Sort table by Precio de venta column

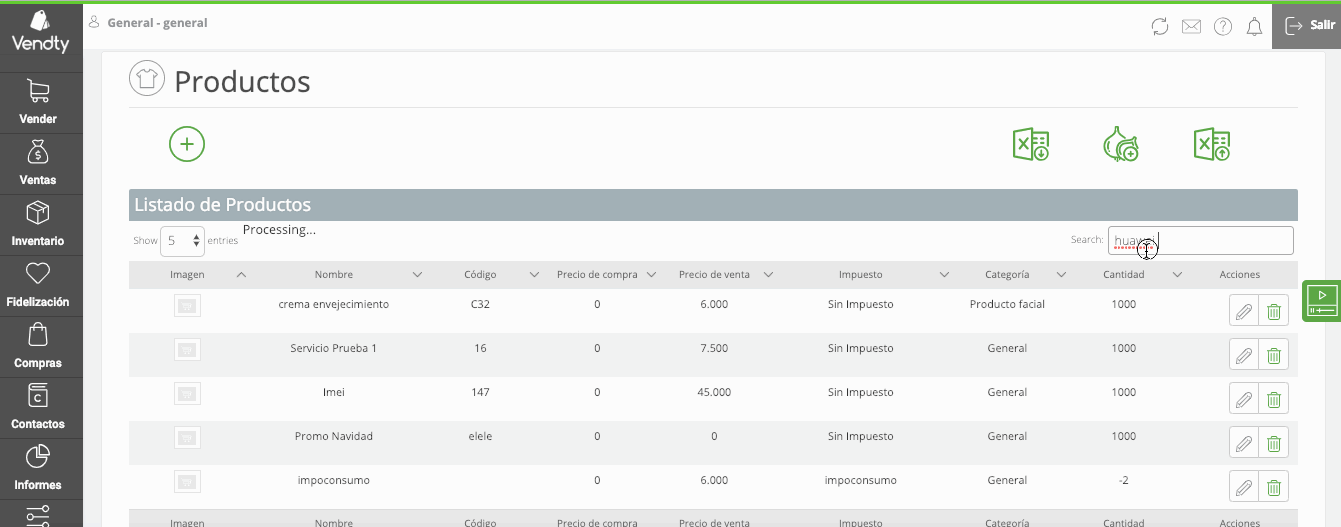pos(713,274)
